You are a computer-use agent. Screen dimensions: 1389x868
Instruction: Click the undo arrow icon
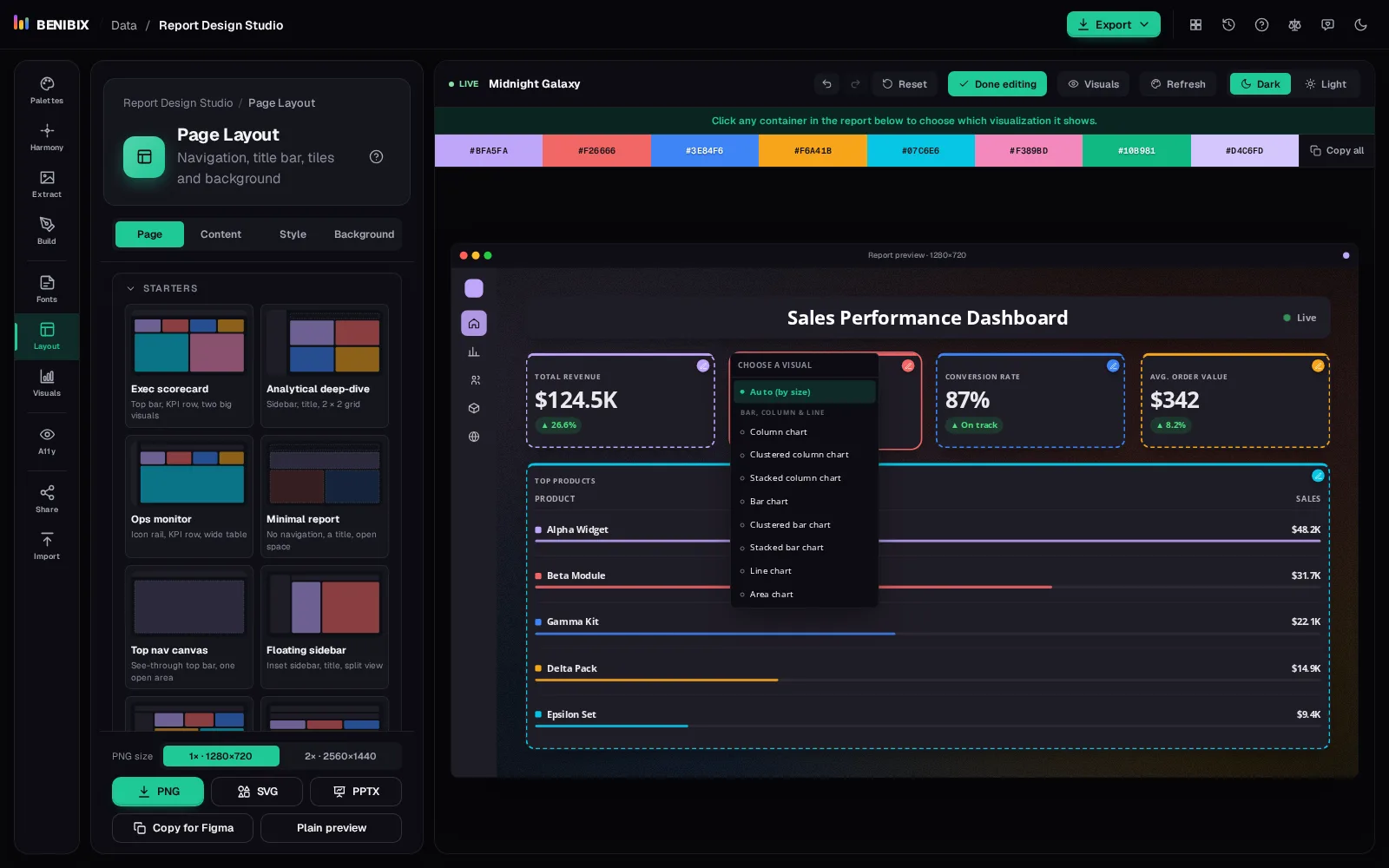point(826,84)
